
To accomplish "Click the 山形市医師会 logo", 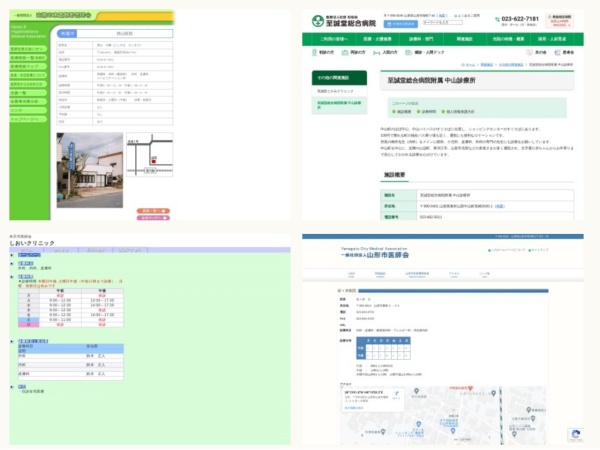I will [375, 253].
